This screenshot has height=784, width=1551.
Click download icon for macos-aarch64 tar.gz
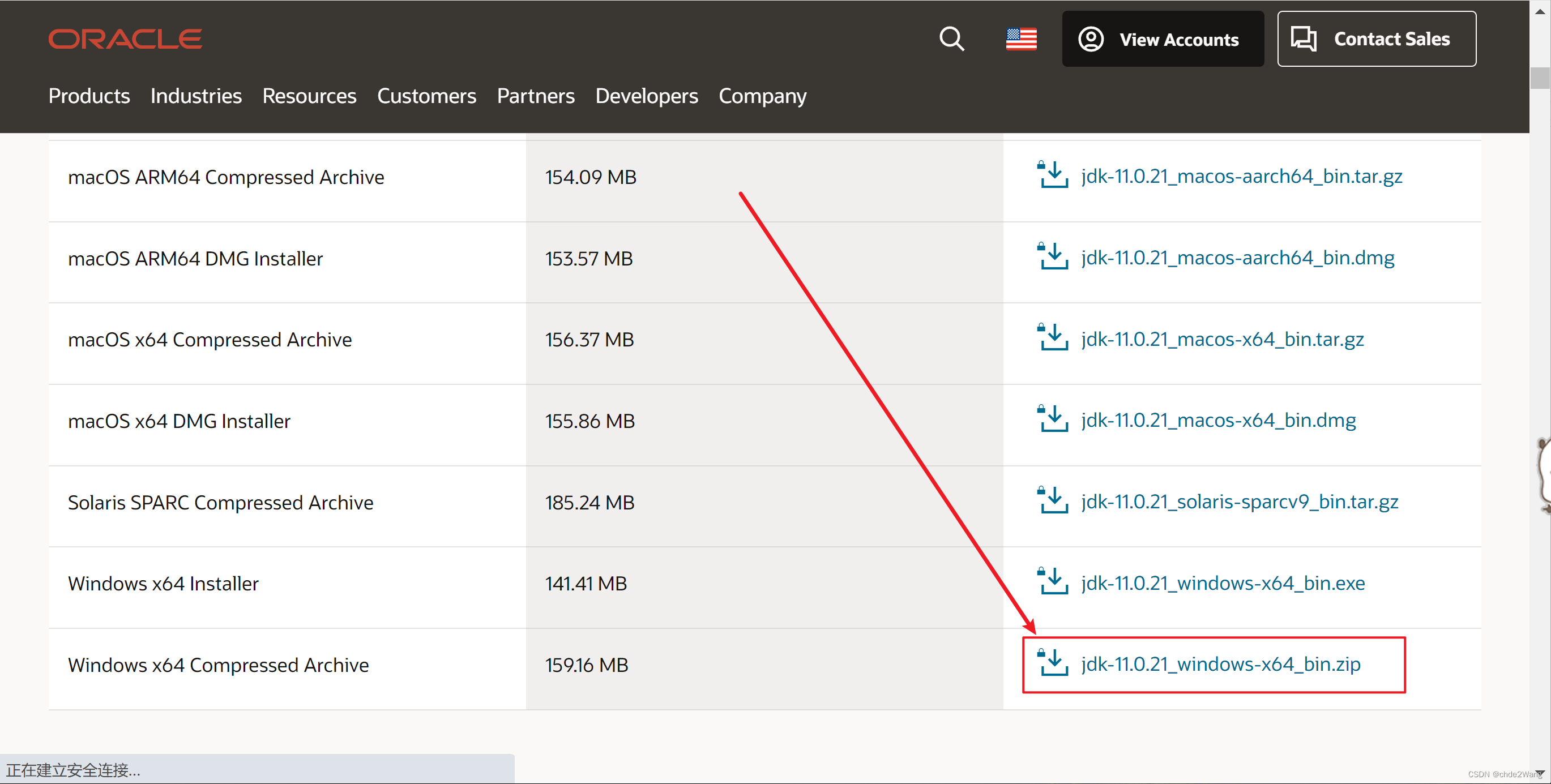click(1053, 175)
